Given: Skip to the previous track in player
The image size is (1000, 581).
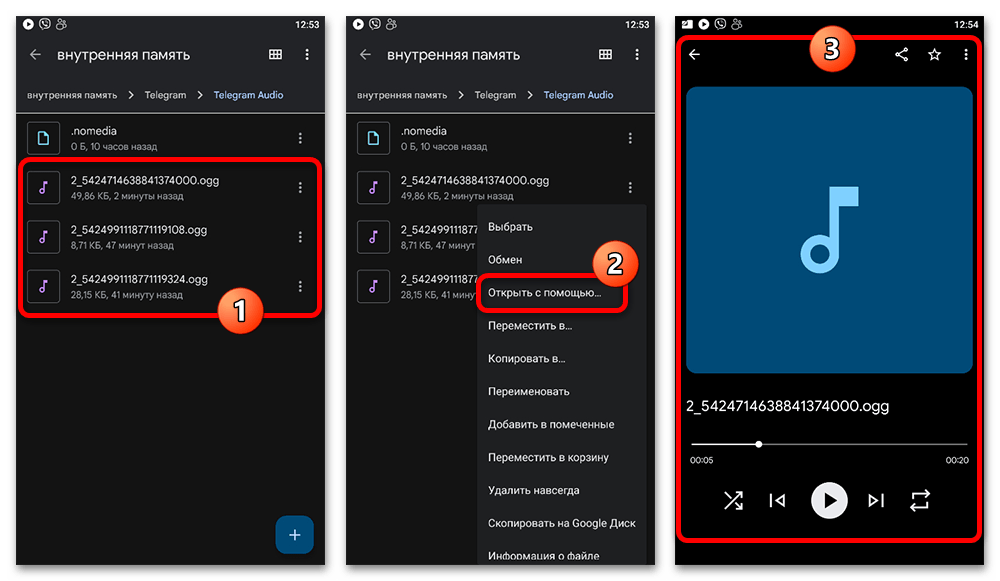Looking at the screenshot, I should pos(777,501).
